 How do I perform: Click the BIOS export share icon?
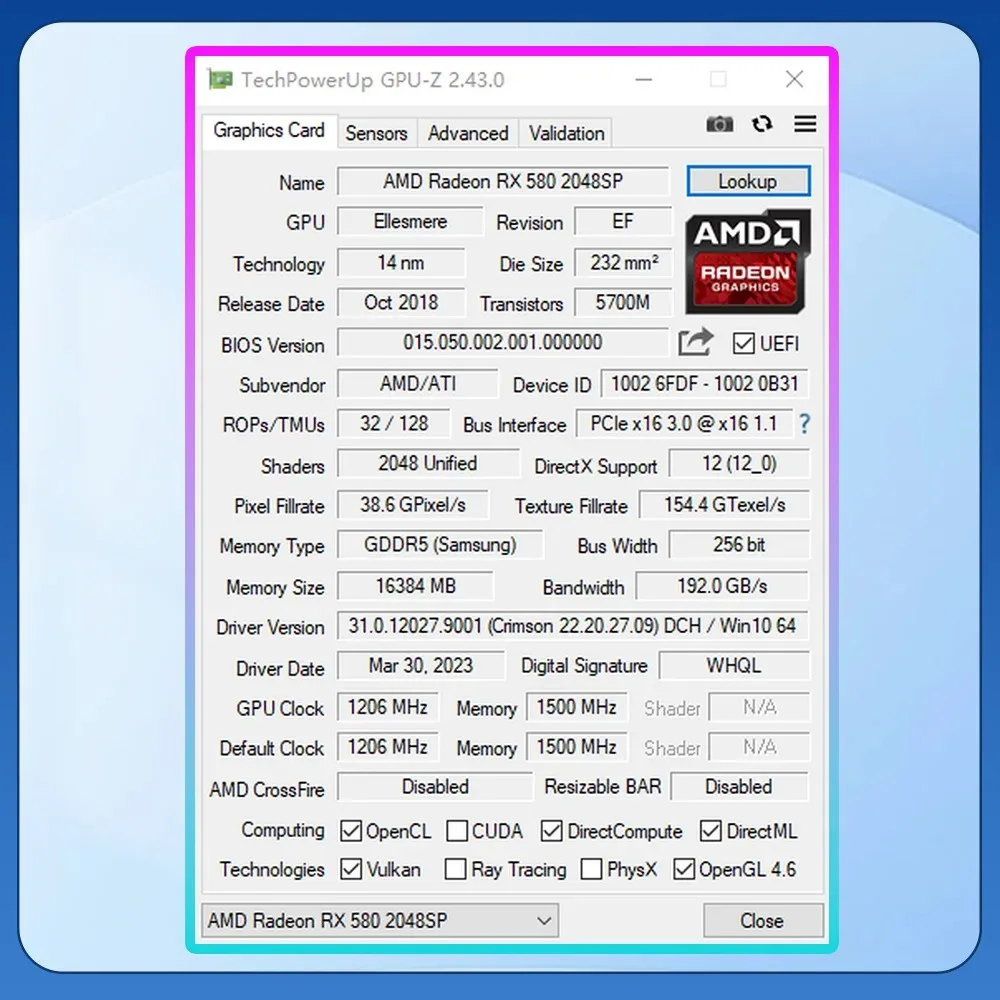click(695, 343)
